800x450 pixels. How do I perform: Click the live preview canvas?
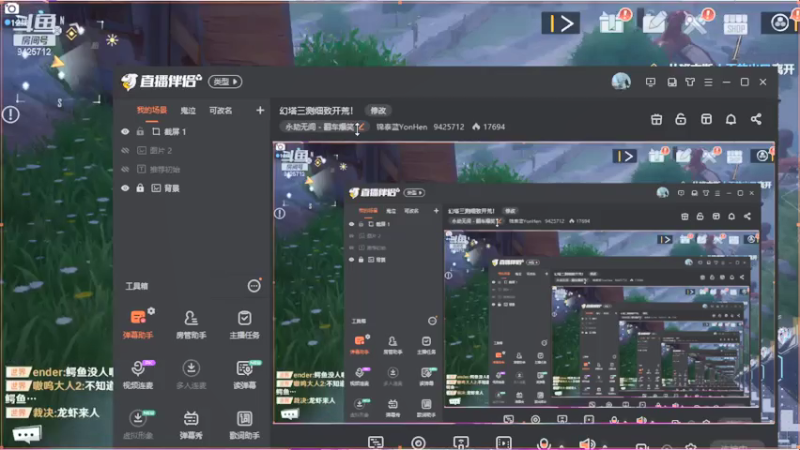(x=524, y=283)
